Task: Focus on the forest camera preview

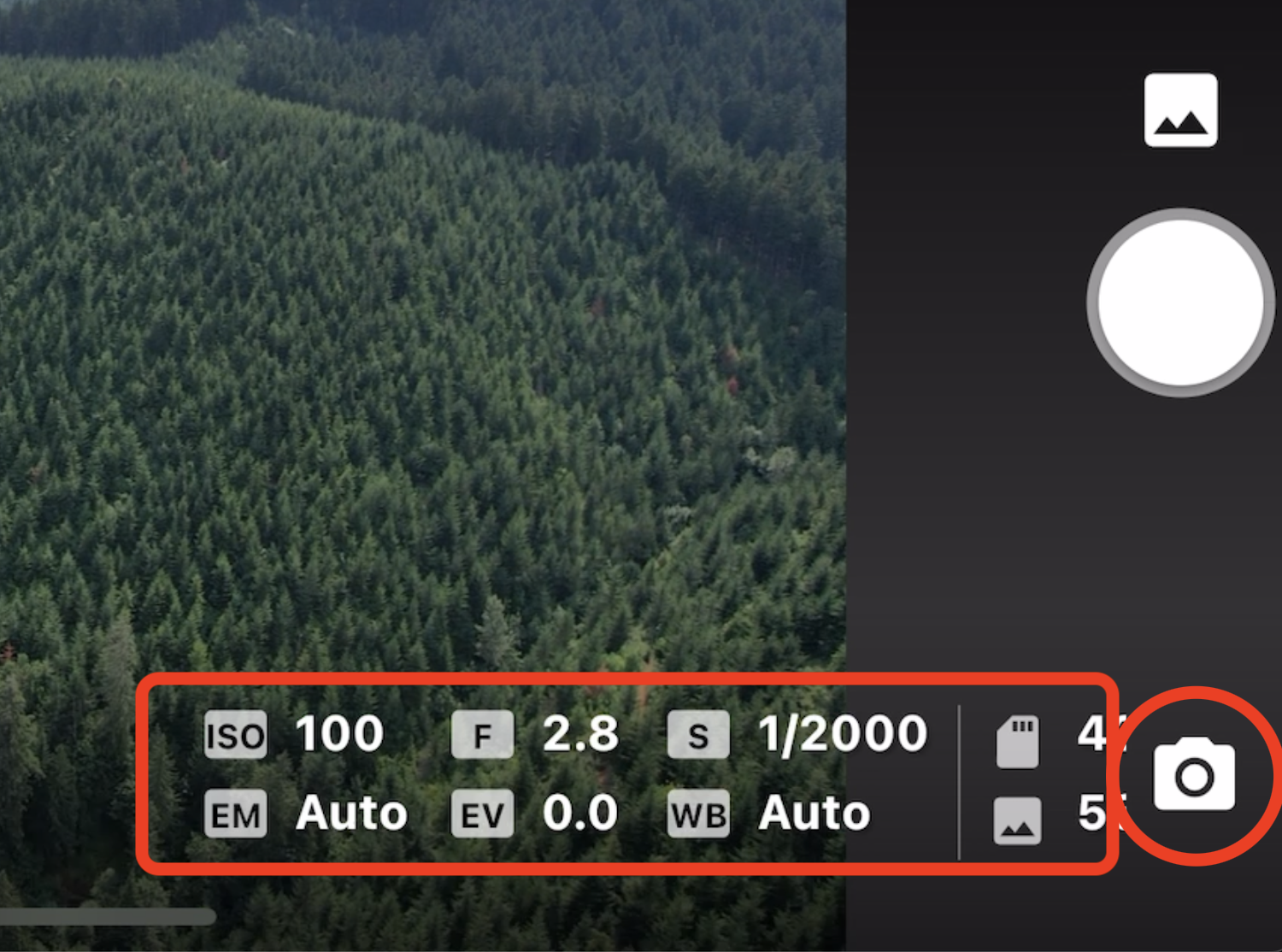Action: [423, 342]
